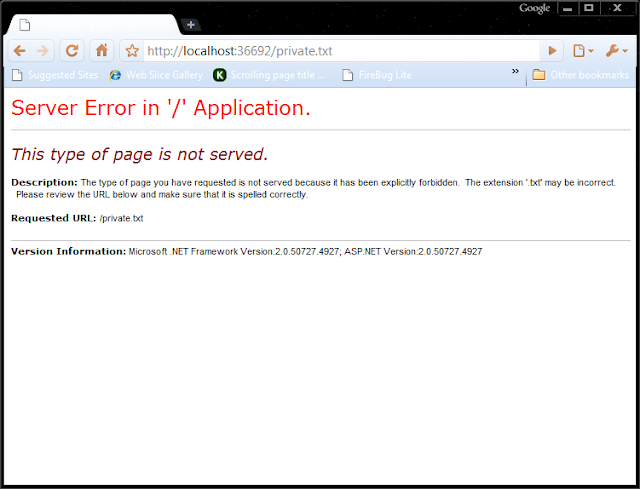
Task: Go back using the back arrow
Action: coord(19,51)
